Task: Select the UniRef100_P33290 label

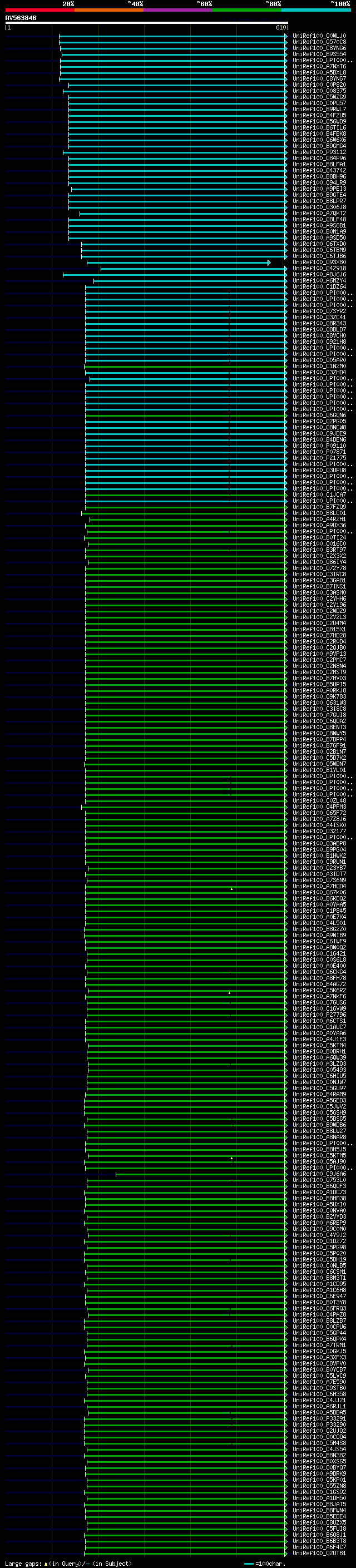Action: click(x=319, y=1424)
